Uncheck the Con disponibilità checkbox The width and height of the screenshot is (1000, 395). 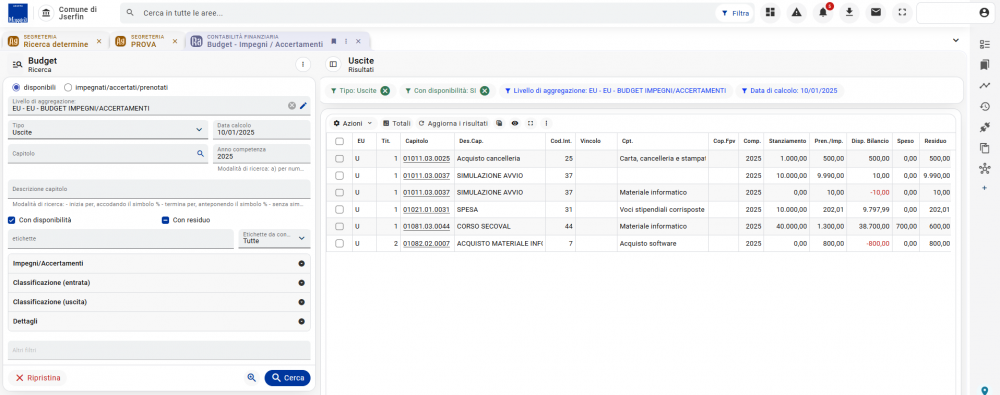[x=11, y=220]
